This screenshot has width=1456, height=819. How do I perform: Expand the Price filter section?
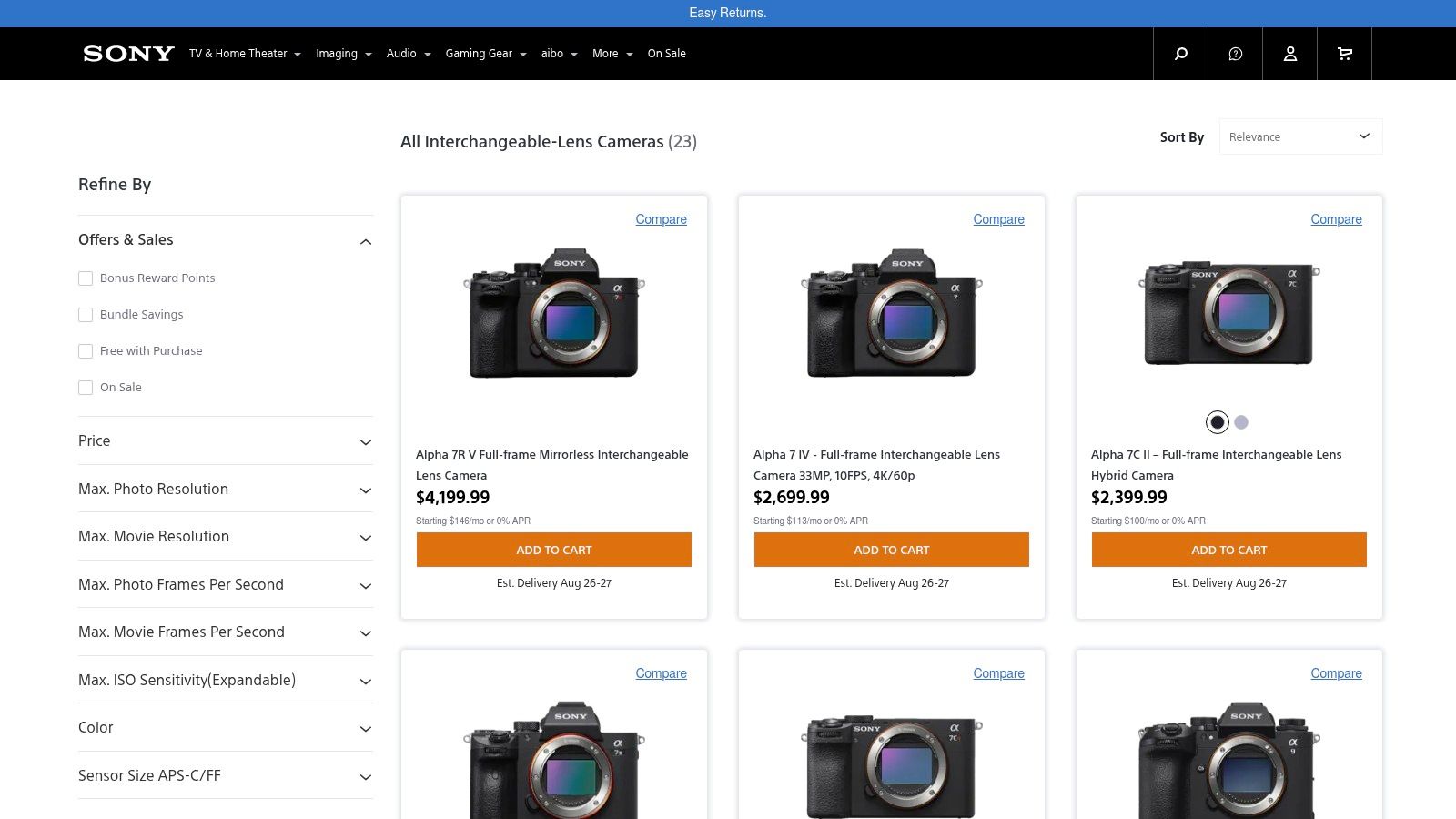tap(365, 441)
